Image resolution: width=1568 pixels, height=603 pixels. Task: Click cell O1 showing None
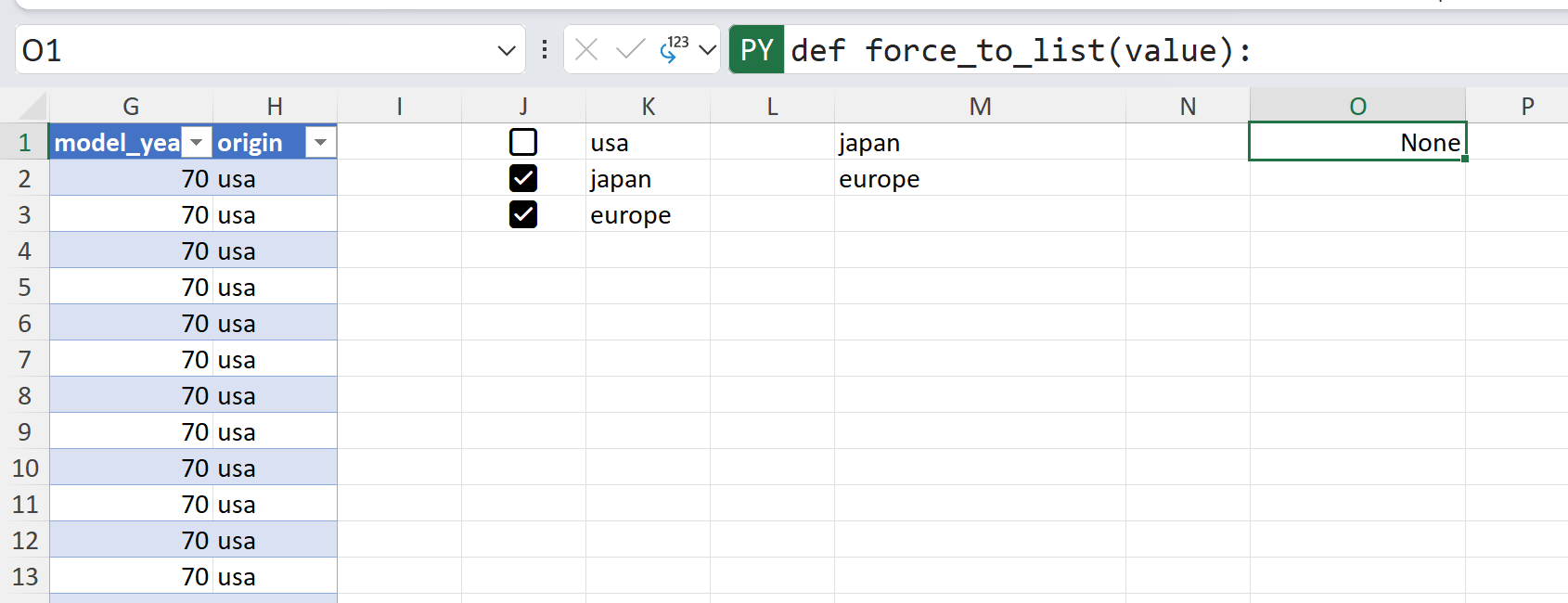tap(1357, 142)
